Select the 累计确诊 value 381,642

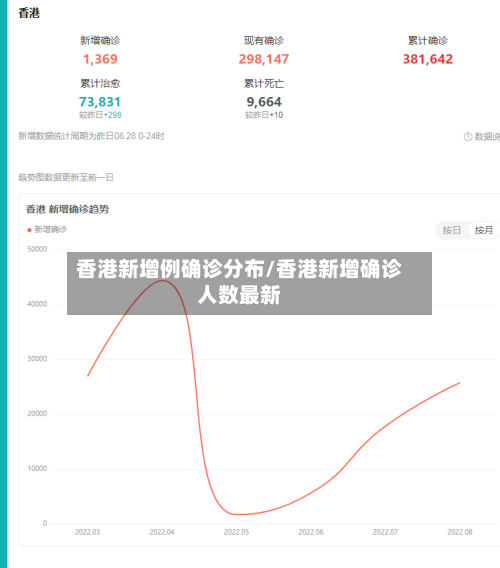click(x=428, y=59)
